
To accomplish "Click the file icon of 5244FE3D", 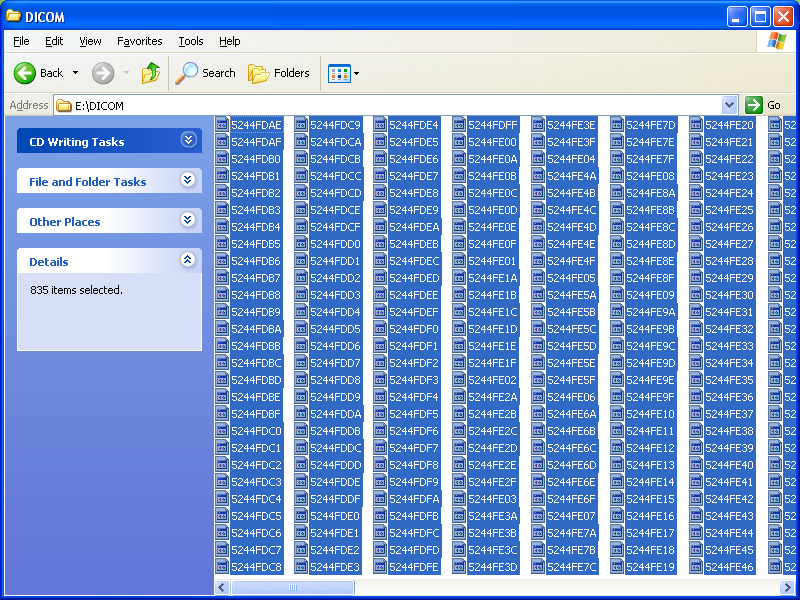I will 459,567.
